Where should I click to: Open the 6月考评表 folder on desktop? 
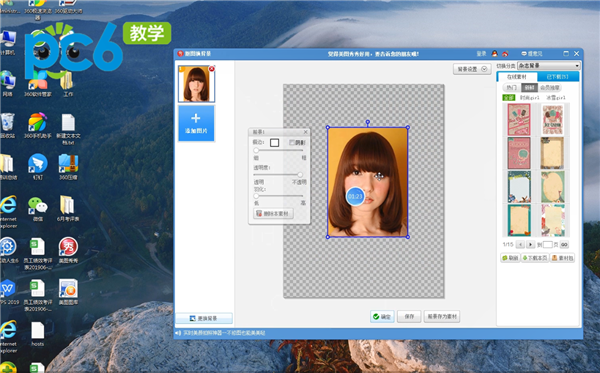coord(68,209)
